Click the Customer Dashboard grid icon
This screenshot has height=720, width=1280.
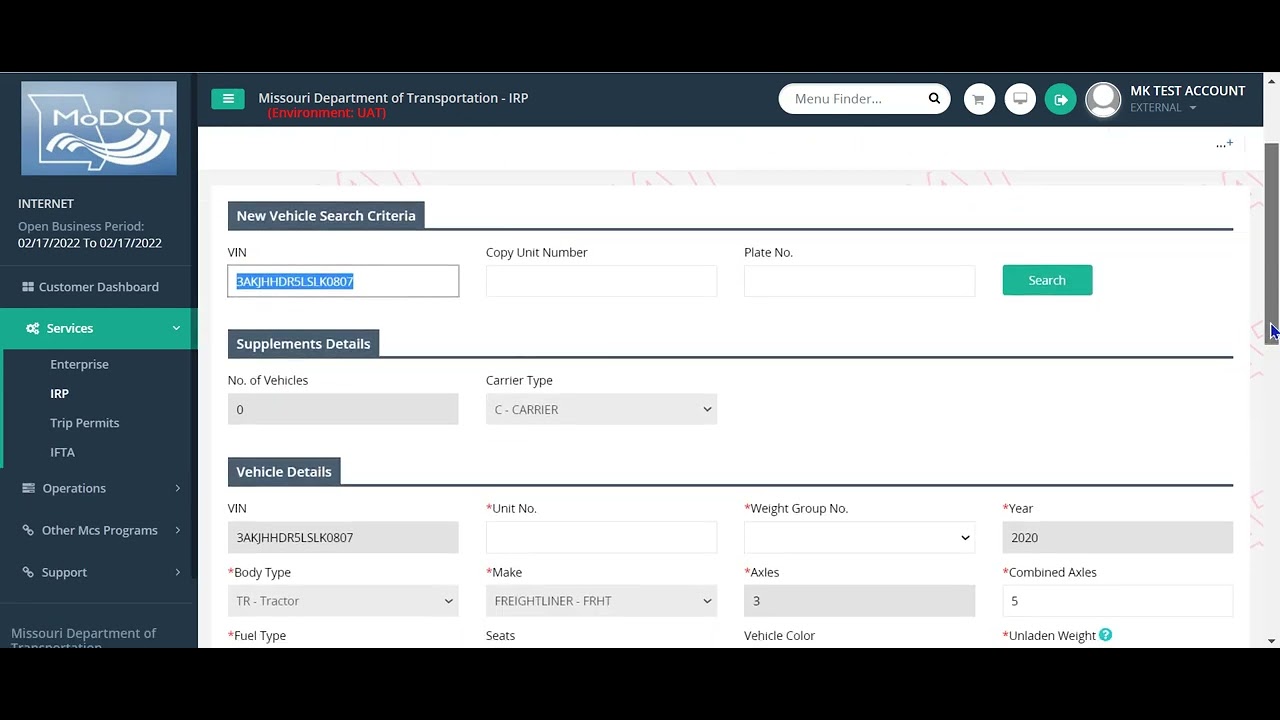[28, 287]
